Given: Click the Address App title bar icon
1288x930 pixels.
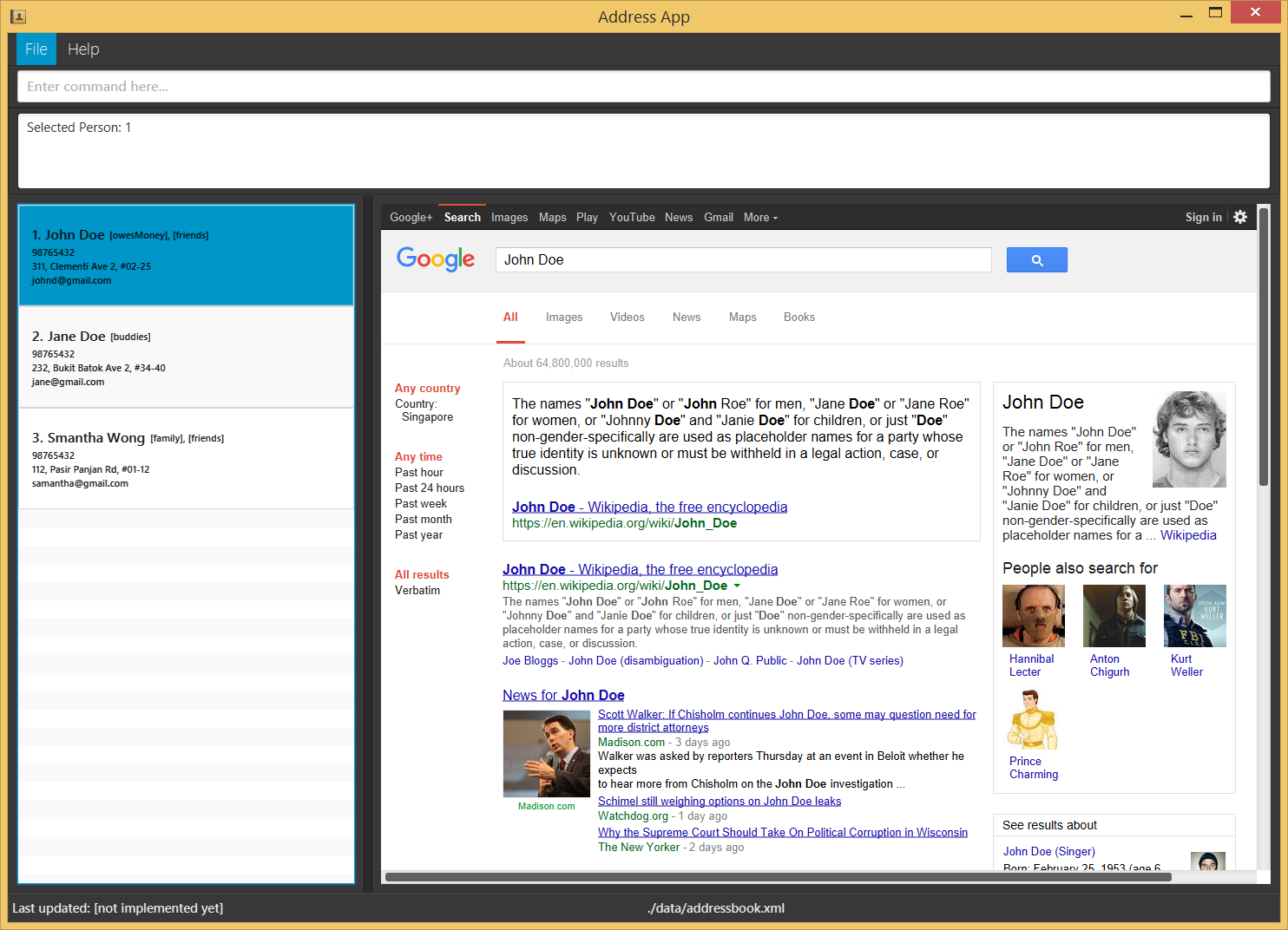Looking at the screenshot, I should (x=18, y=16).
